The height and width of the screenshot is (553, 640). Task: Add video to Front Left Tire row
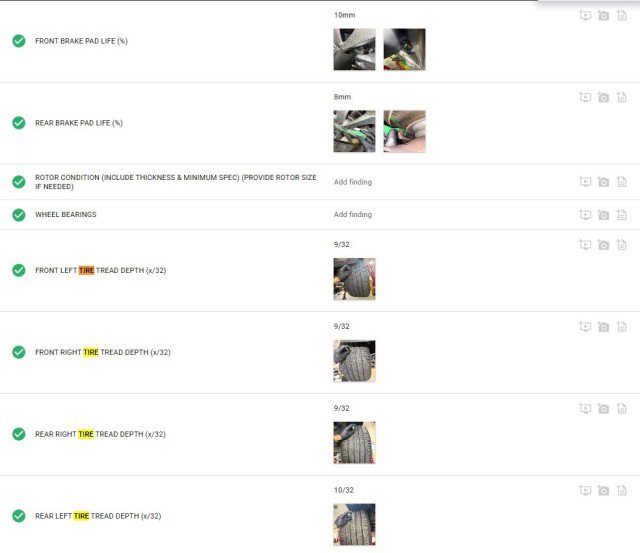coord(585,245)
